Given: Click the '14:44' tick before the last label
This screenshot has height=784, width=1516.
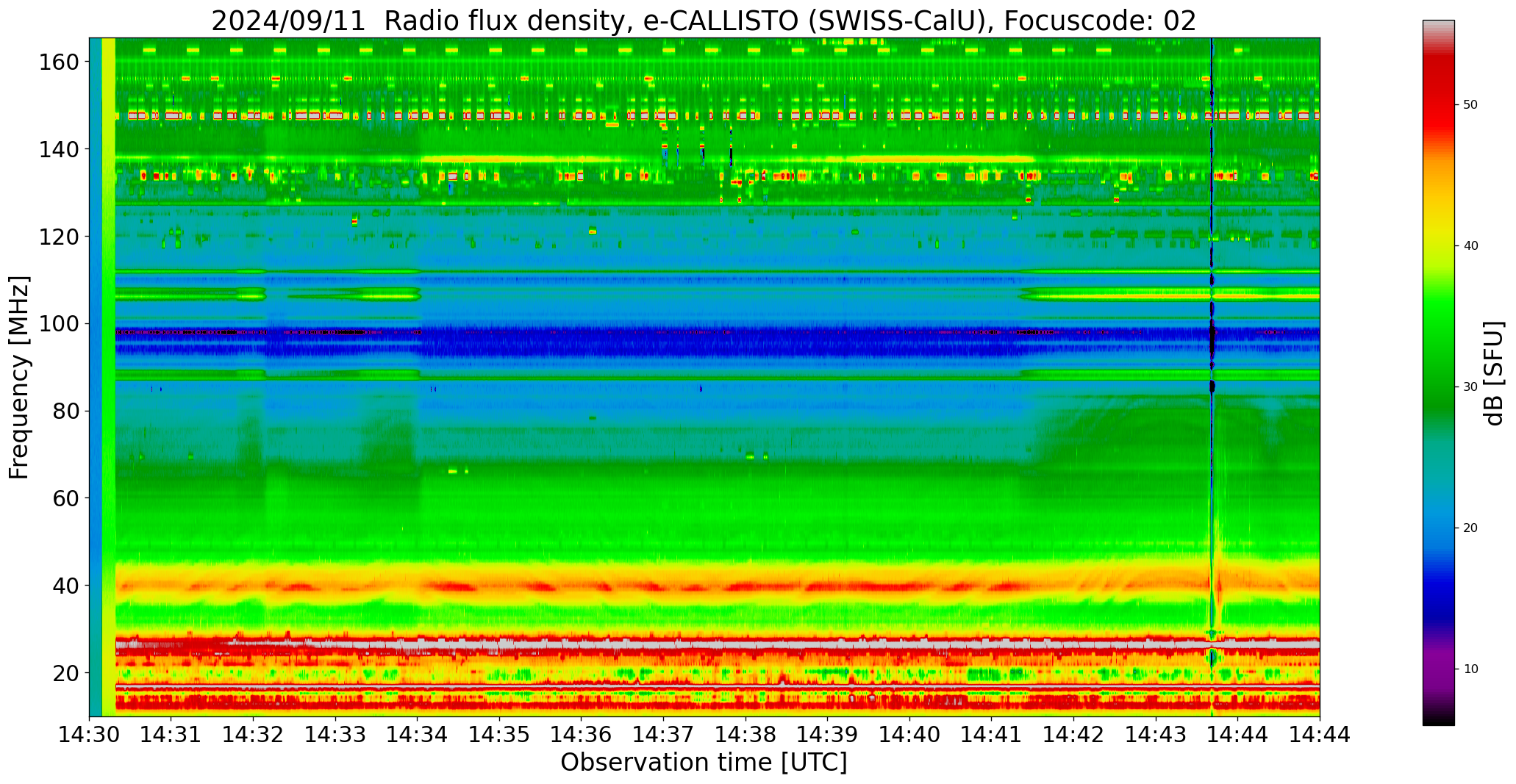Looking at the screenshot, I should (x=1237, y=734).
